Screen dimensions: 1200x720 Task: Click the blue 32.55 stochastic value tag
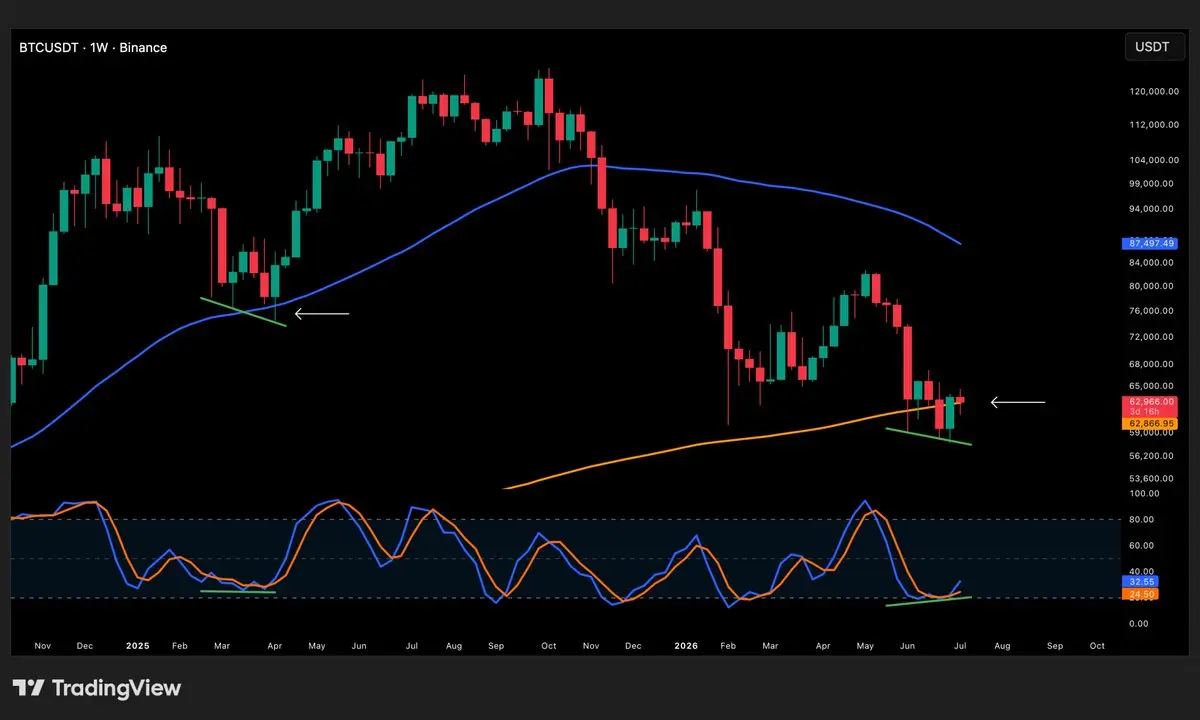click(1142, 581)
